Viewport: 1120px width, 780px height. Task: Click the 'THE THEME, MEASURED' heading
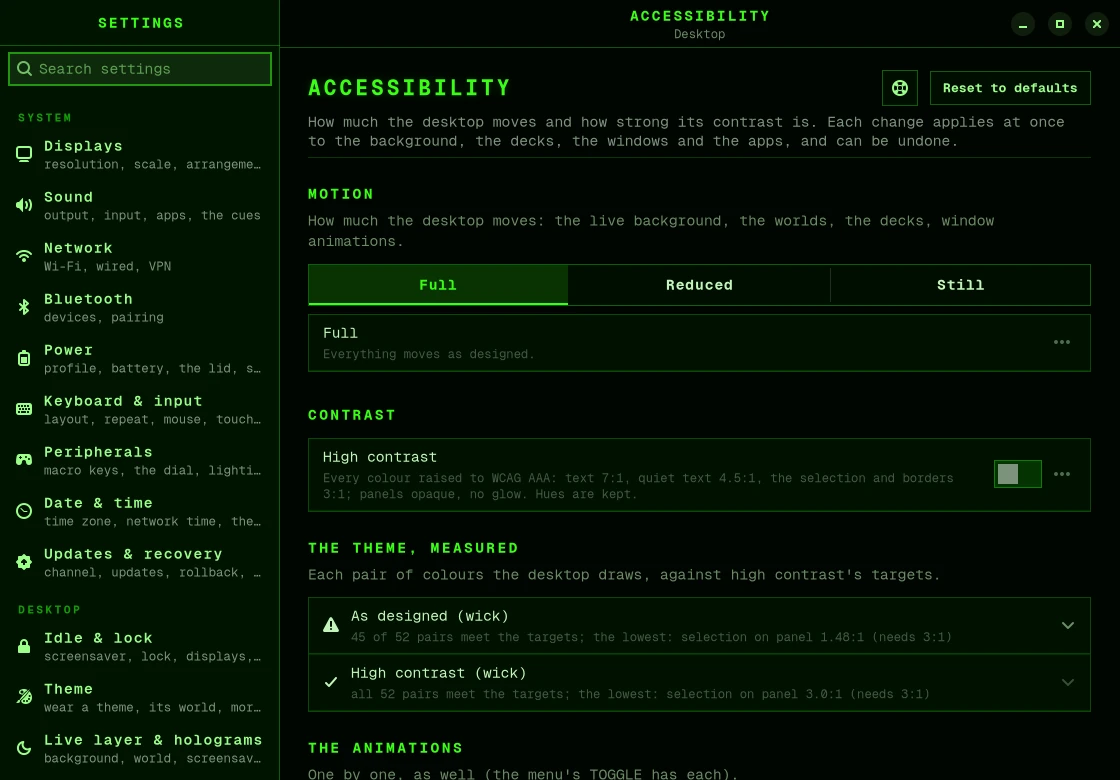coord(414,548)
